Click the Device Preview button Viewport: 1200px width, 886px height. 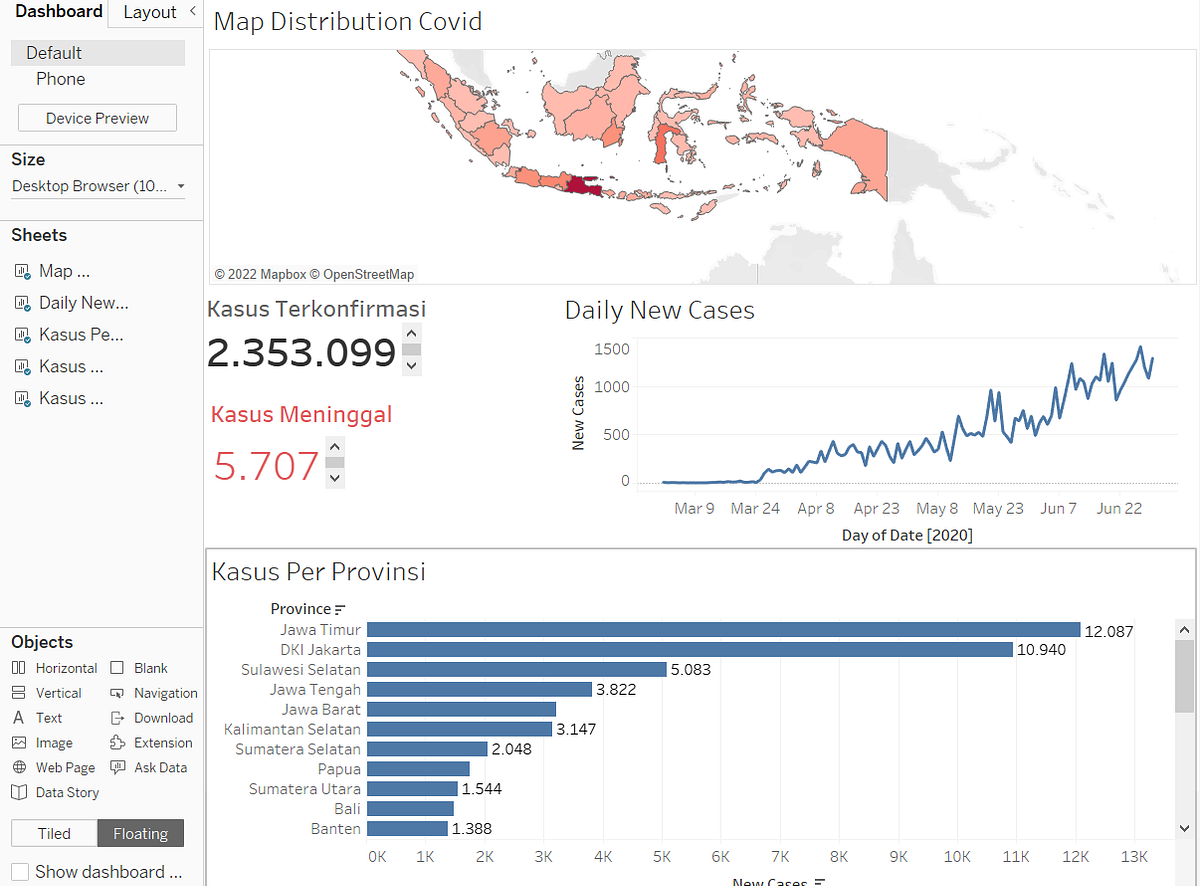97,117
